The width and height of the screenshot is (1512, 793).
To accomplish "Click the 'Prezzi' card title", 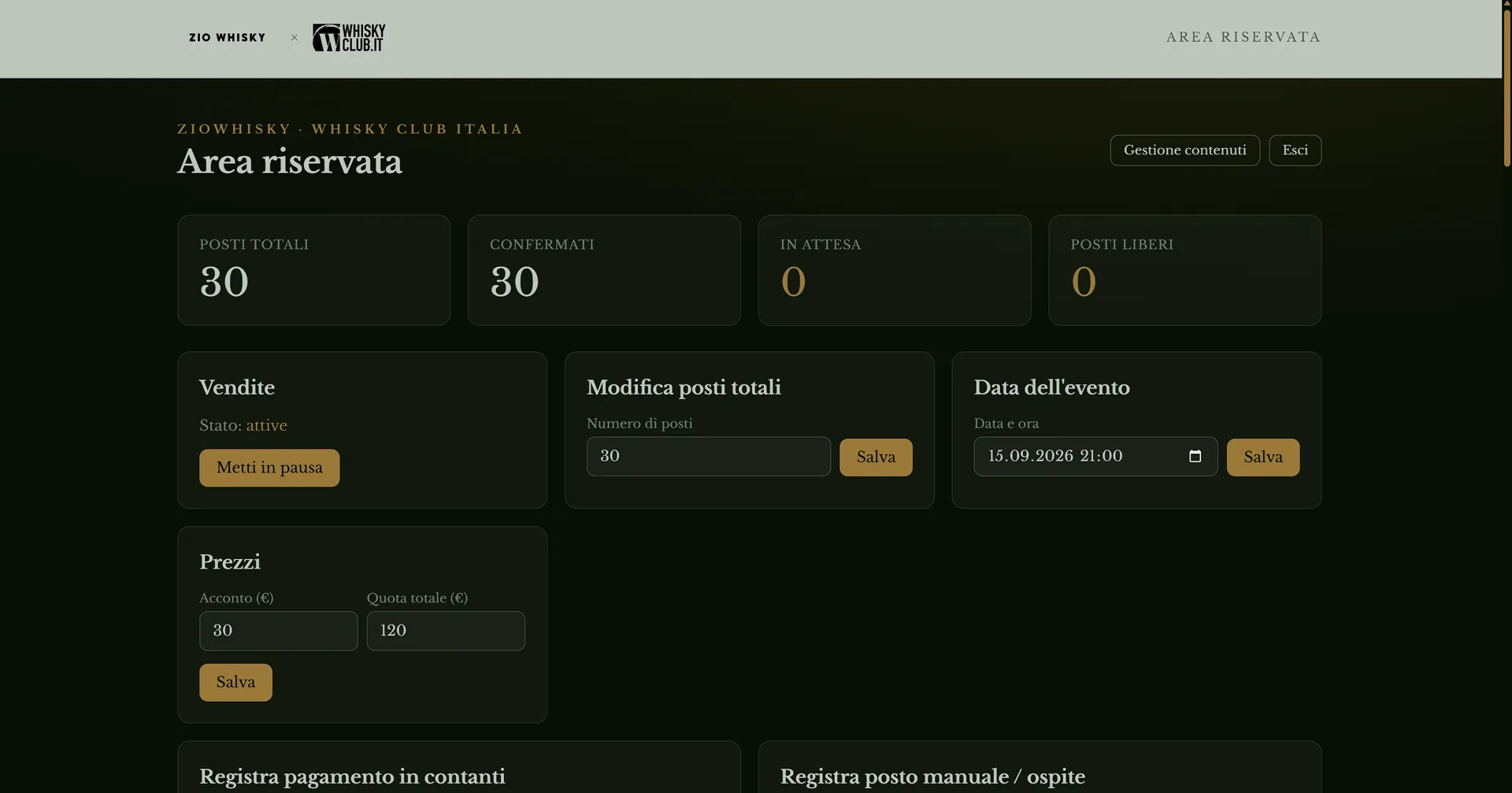I will 230,562.
